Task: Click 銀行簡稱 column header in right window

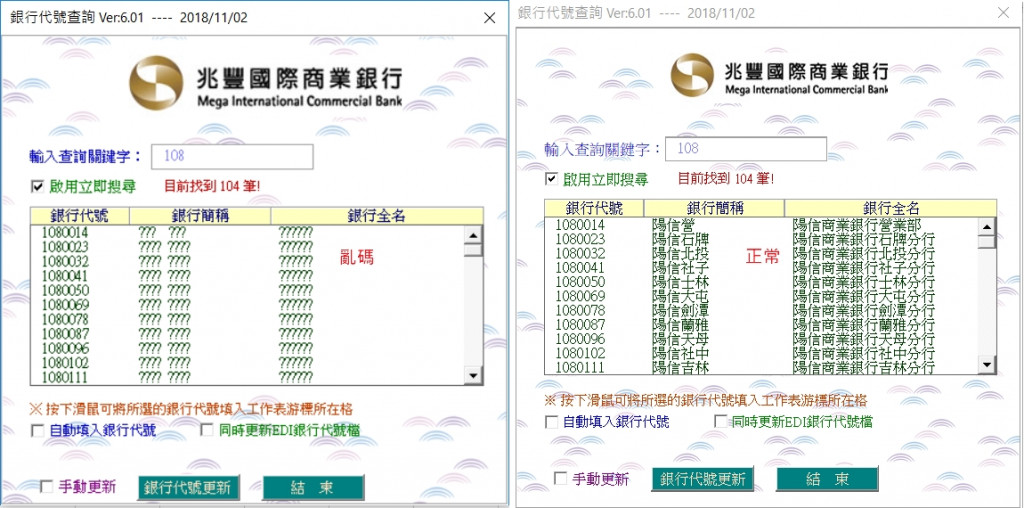Action: [714, 208]
